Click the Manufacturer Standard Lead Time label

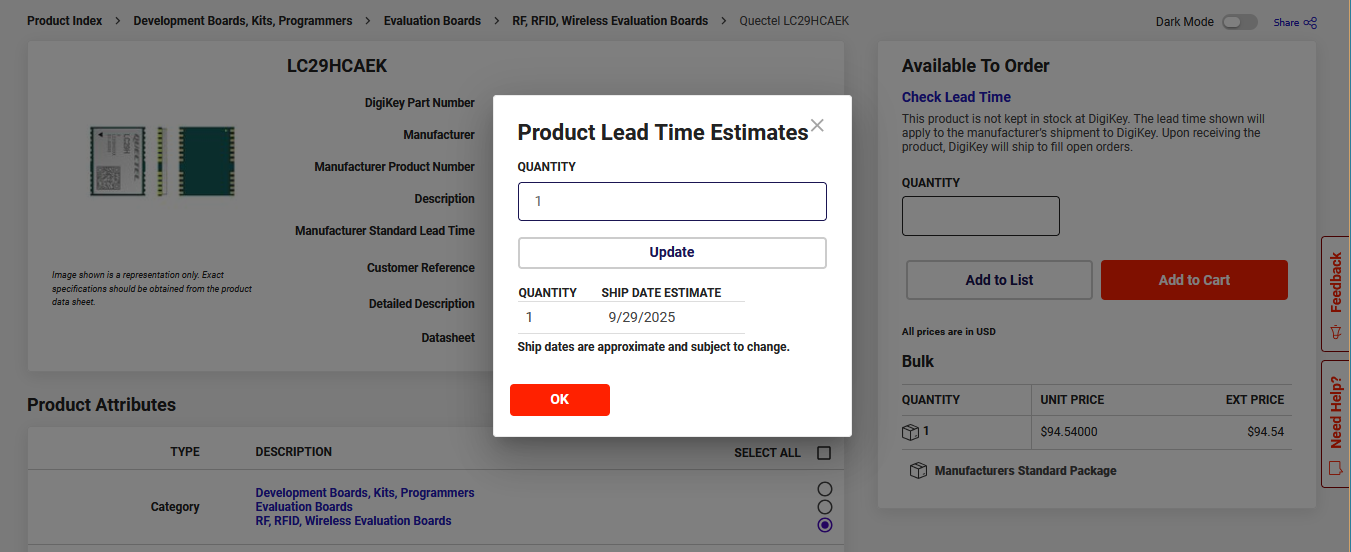(385, 231)
